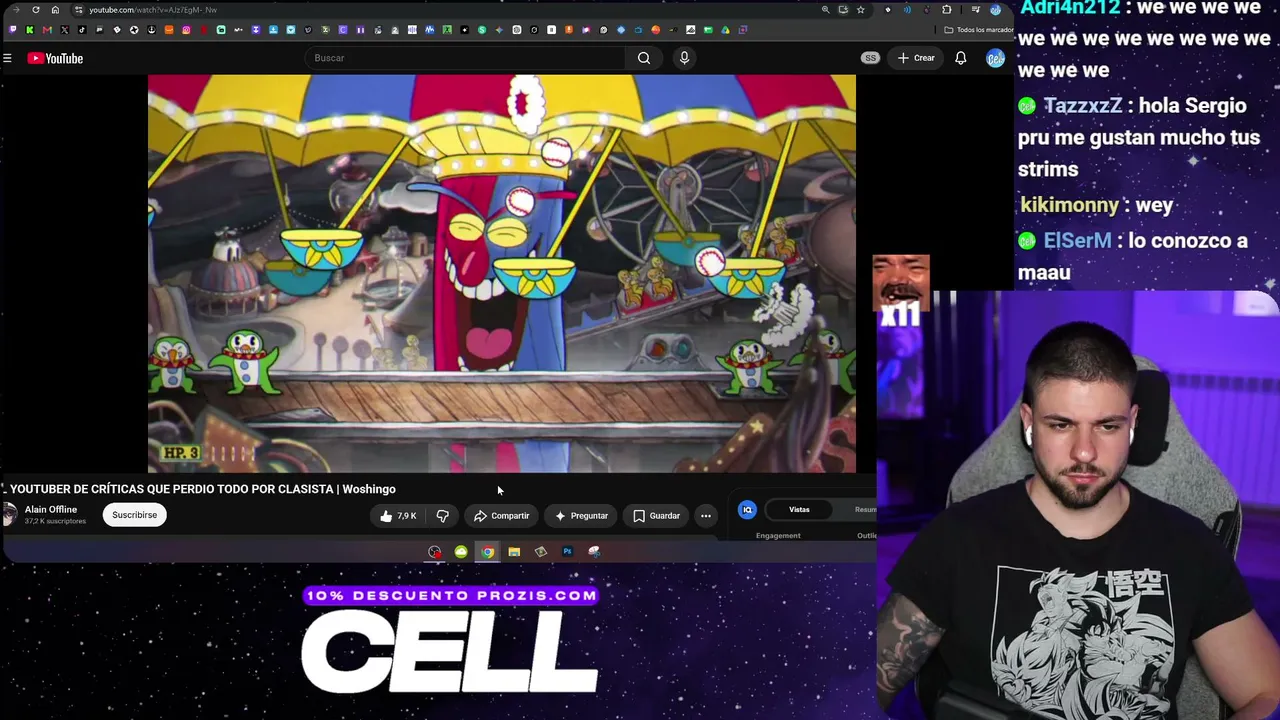Click the 'Buscar' search field
Image resolution: width=1280 pixels, height=720 pixels.
click(x=465, y=58)
